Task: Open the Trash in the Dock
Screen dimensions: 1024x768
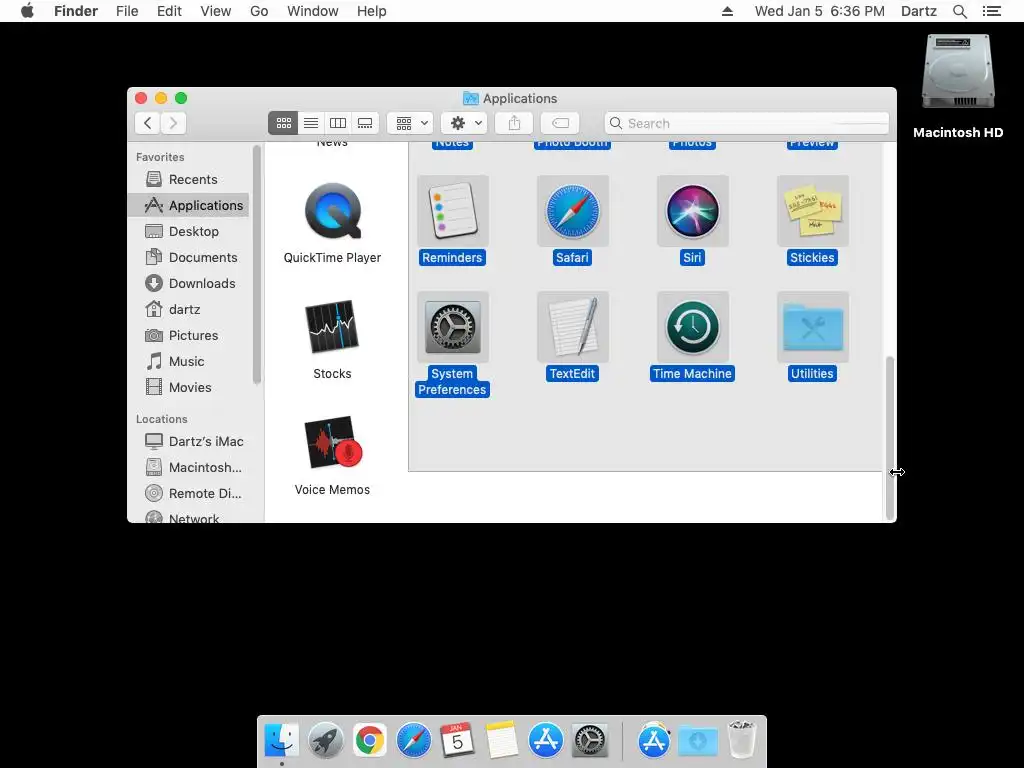Action: (742, 740)
